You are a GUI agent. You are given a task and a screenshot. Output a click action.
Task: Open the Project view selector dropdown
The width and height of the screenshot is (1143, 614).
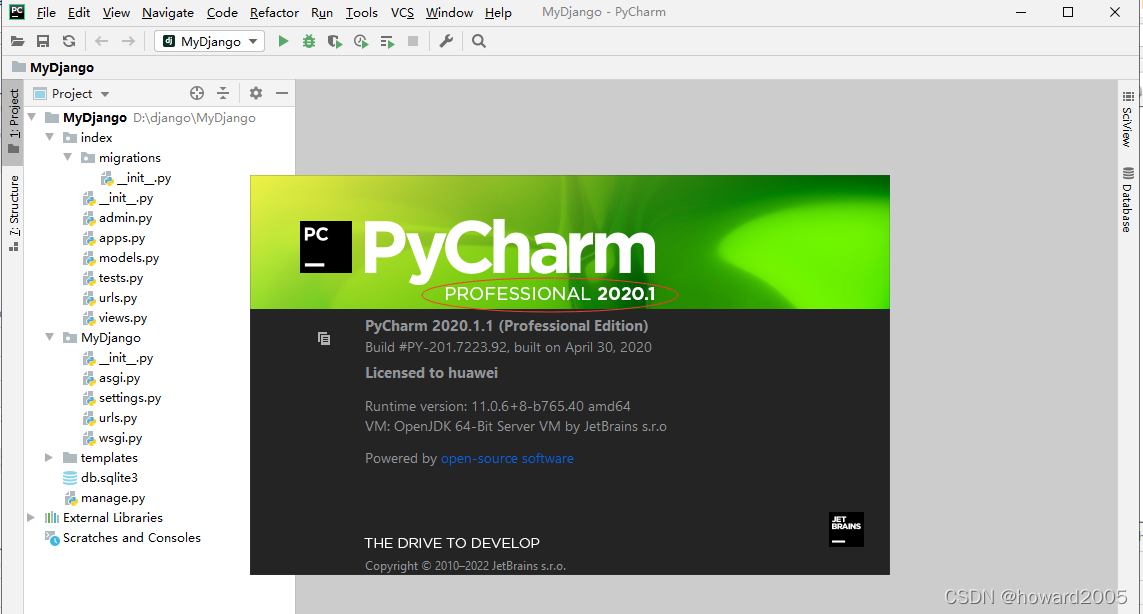71,93
